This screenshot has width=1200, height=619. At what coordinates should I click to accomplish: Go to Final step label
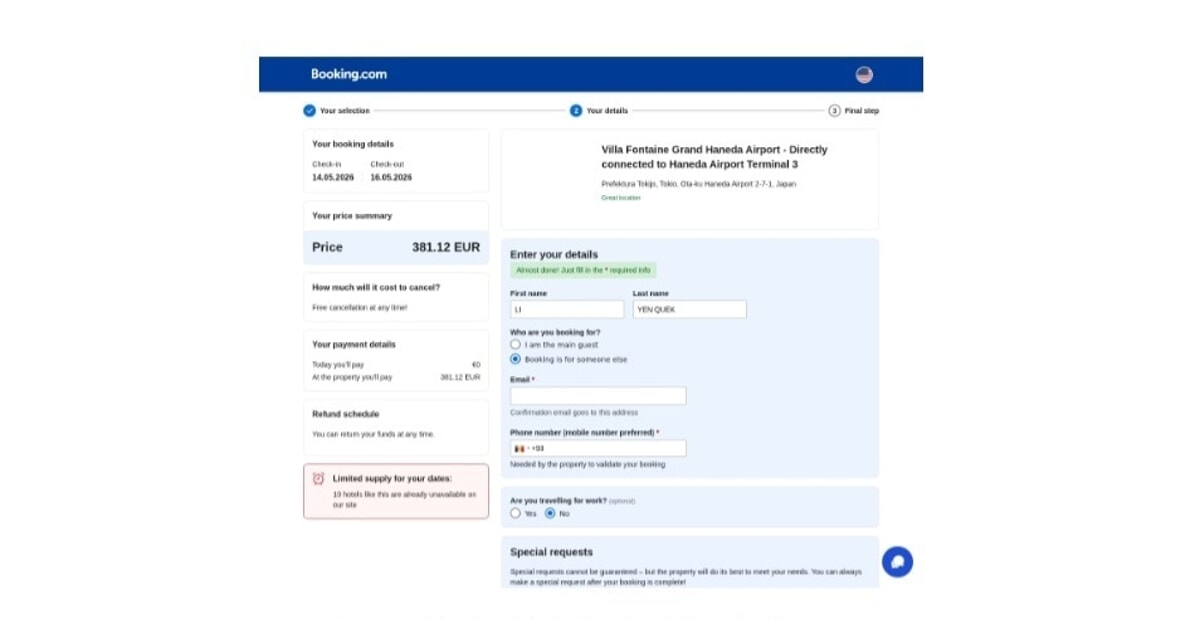tap(862, 111)
